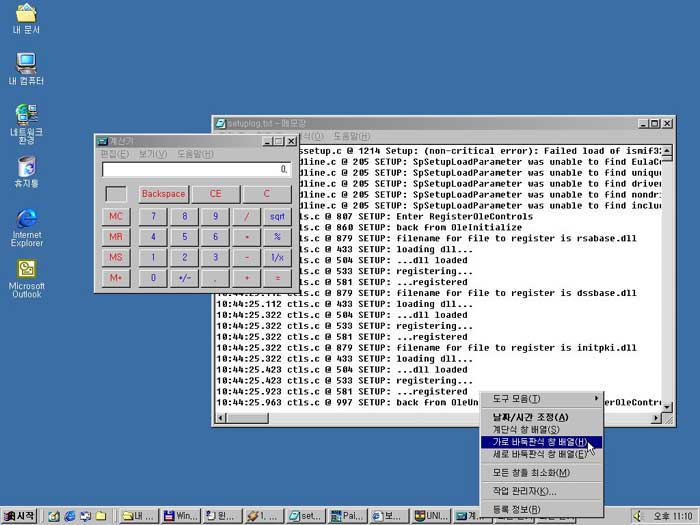The width and height of the screenshot is (700, 525).
Task: Switch to the 'UNI...' taskbar button
Action: [432, 516]
